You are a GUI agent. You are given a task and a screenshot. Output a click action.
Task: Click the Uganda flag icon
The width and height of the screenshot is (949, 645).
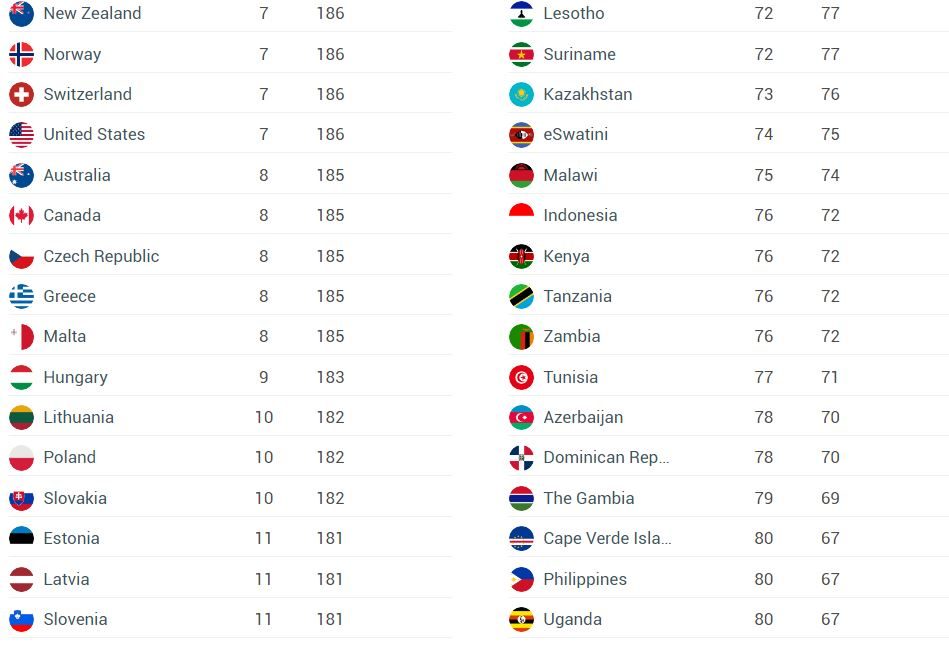pos(521,619)
